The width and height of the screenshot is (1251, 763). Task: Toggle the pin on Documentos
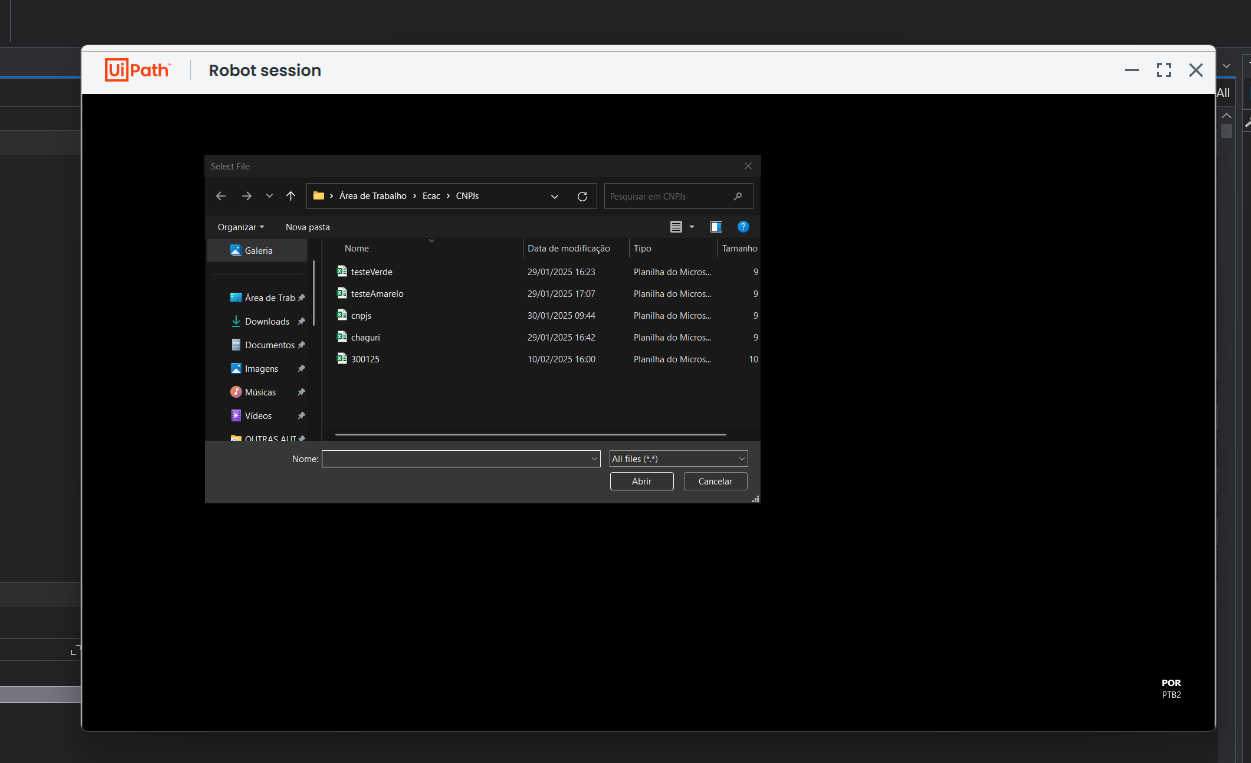tap(301, 345)
